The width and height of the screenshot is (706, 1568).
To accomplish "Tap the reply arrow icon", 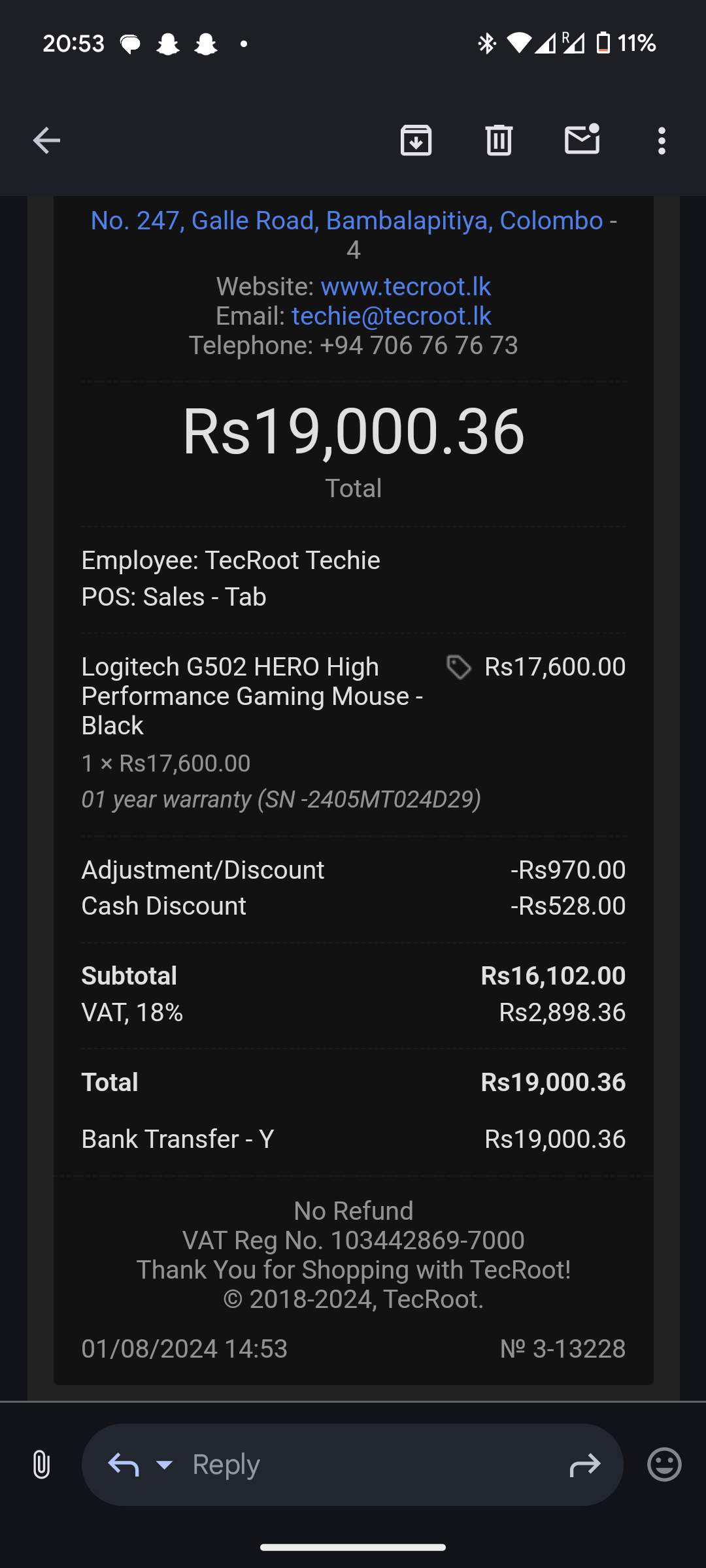I will [124, 1465].
